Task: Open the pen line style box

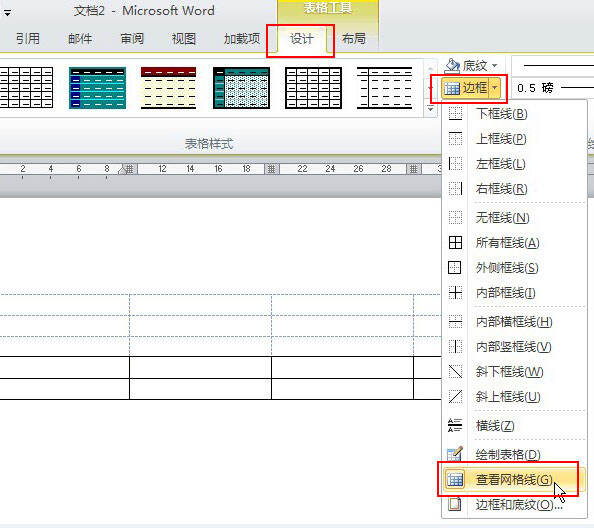Action: point(553,66)
